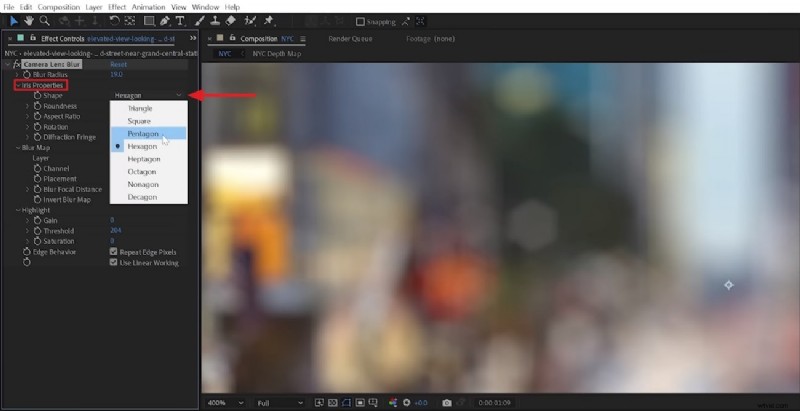Image resolution: width=800 pixels, height=411 pixels.
Task: Click the exposure value +0.0
Action: [x=420, y=403]
